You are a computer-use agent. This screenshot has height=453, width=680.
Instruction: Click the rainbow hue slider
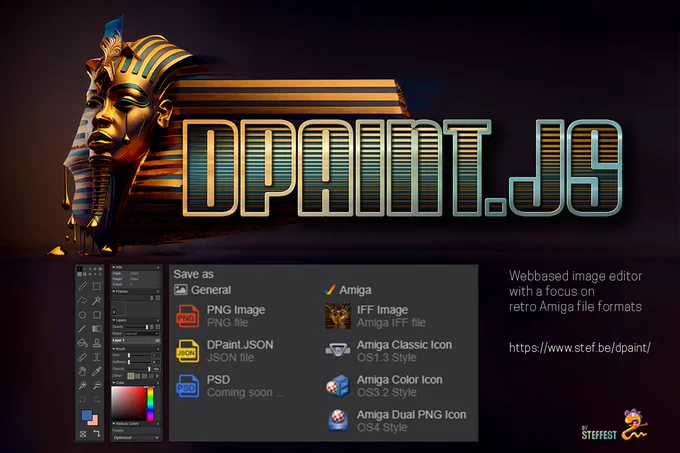(x=150, y=404)
